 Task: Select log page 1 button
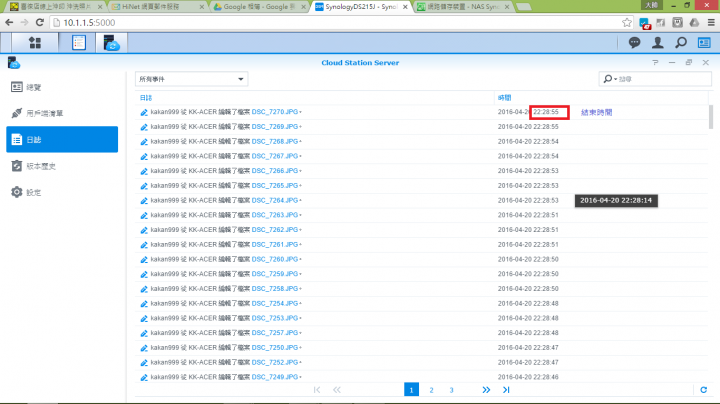click(x=411, y=390)
